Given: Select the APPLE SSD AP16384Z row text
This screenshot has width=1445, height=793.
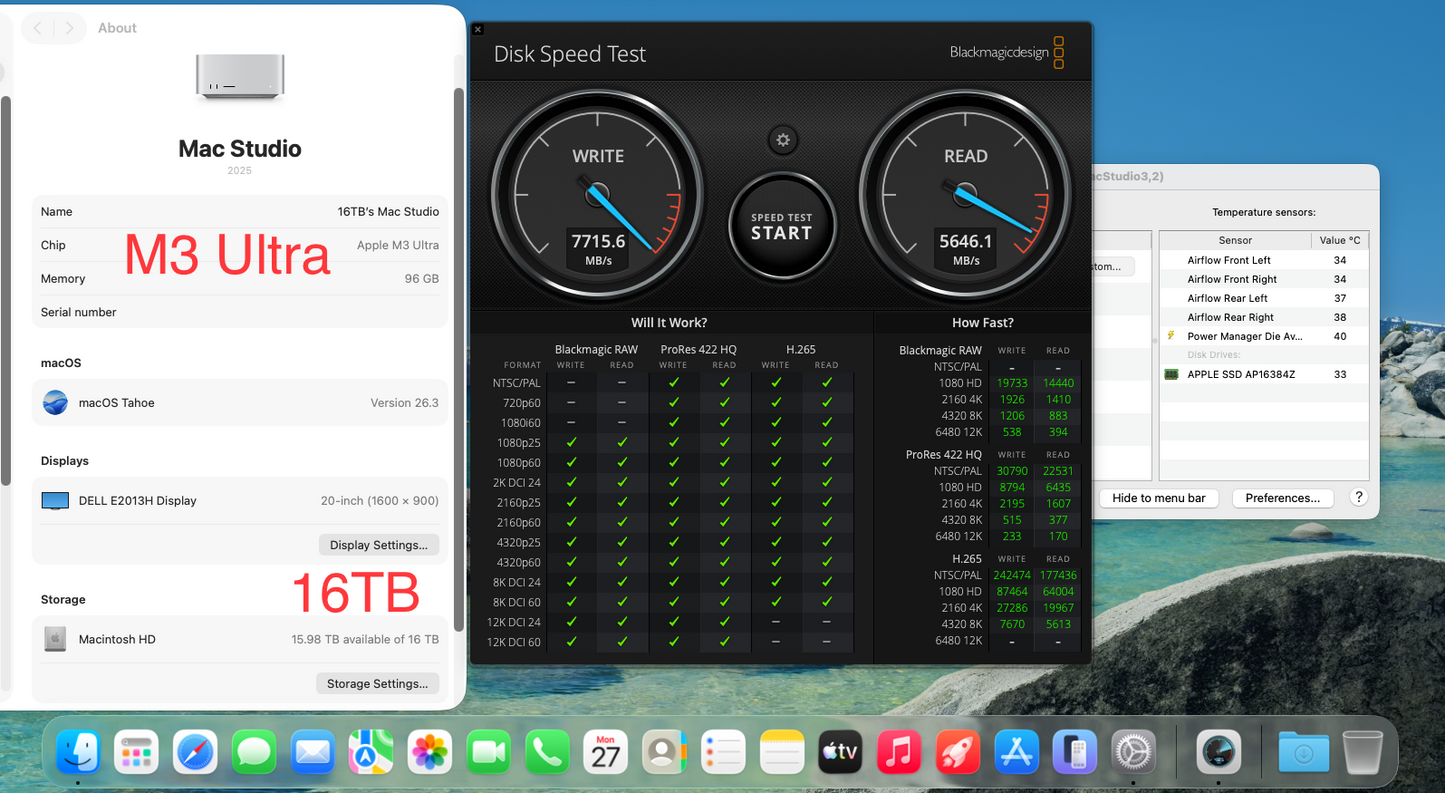Looking at the screenshot, I should click(1241, 374).
